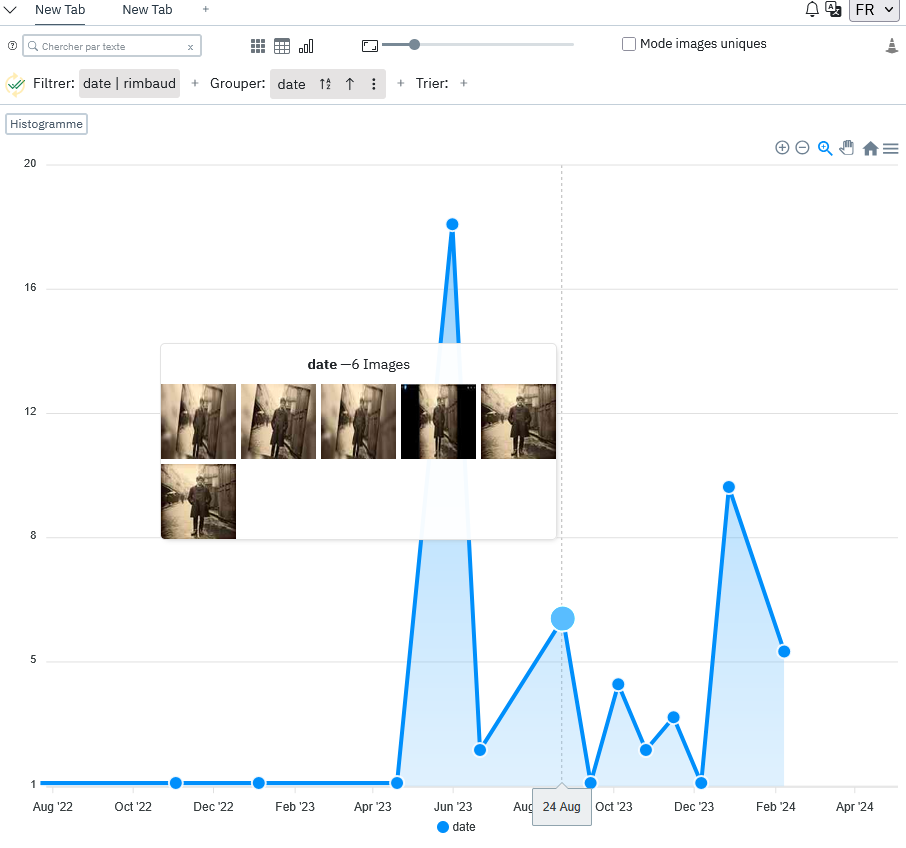Activate the selection zoom magnifier tool
The image size is (906, 848).
(825, 148)
